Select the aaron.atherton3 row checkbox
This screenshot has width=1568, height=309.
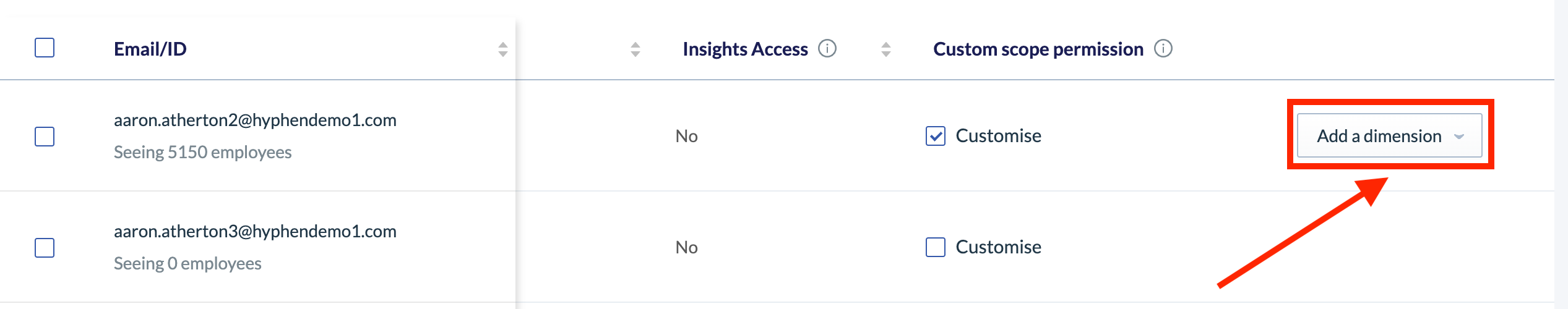(45, 248)
